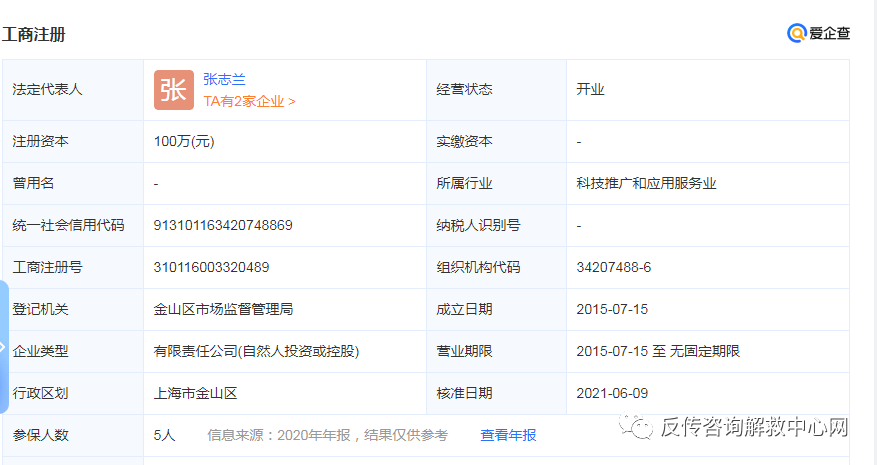Click the 法定代表人 label cell
This screenshot has height=465, width=877.
pos(73,90)
